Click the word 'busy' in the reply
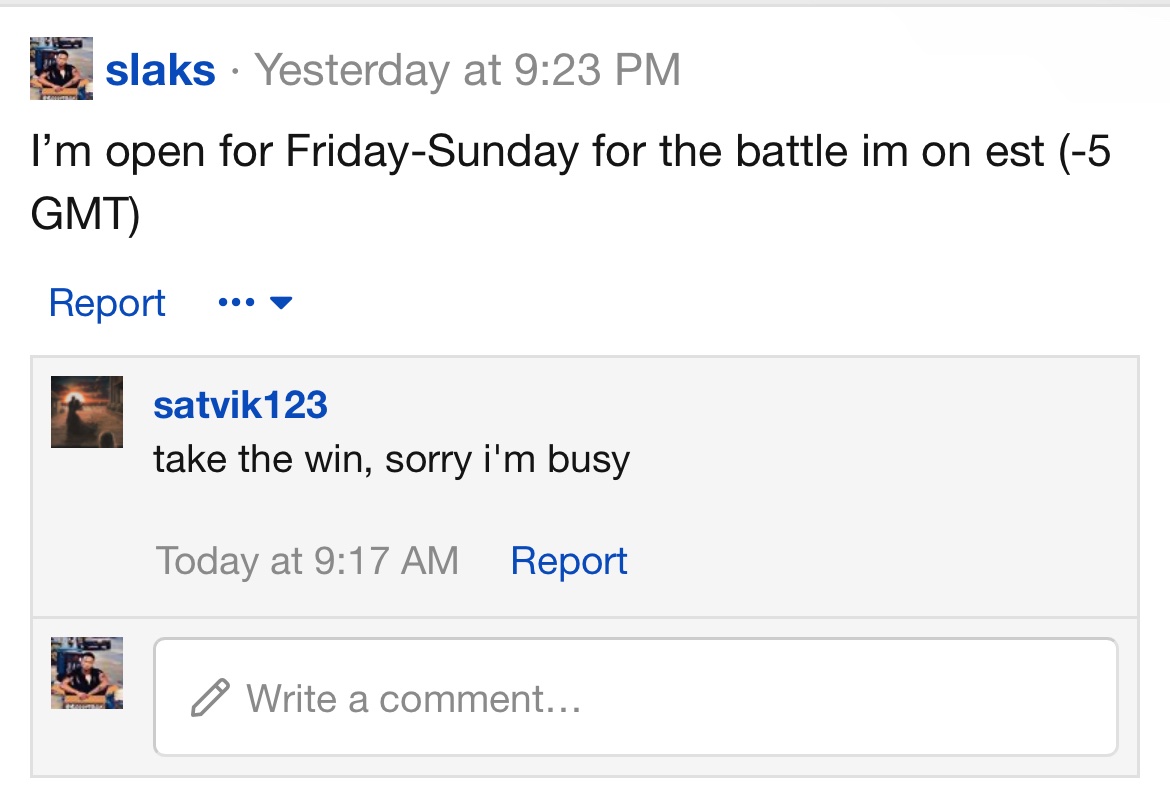Viewport: 1170px width, 800px height. (589, 460)
